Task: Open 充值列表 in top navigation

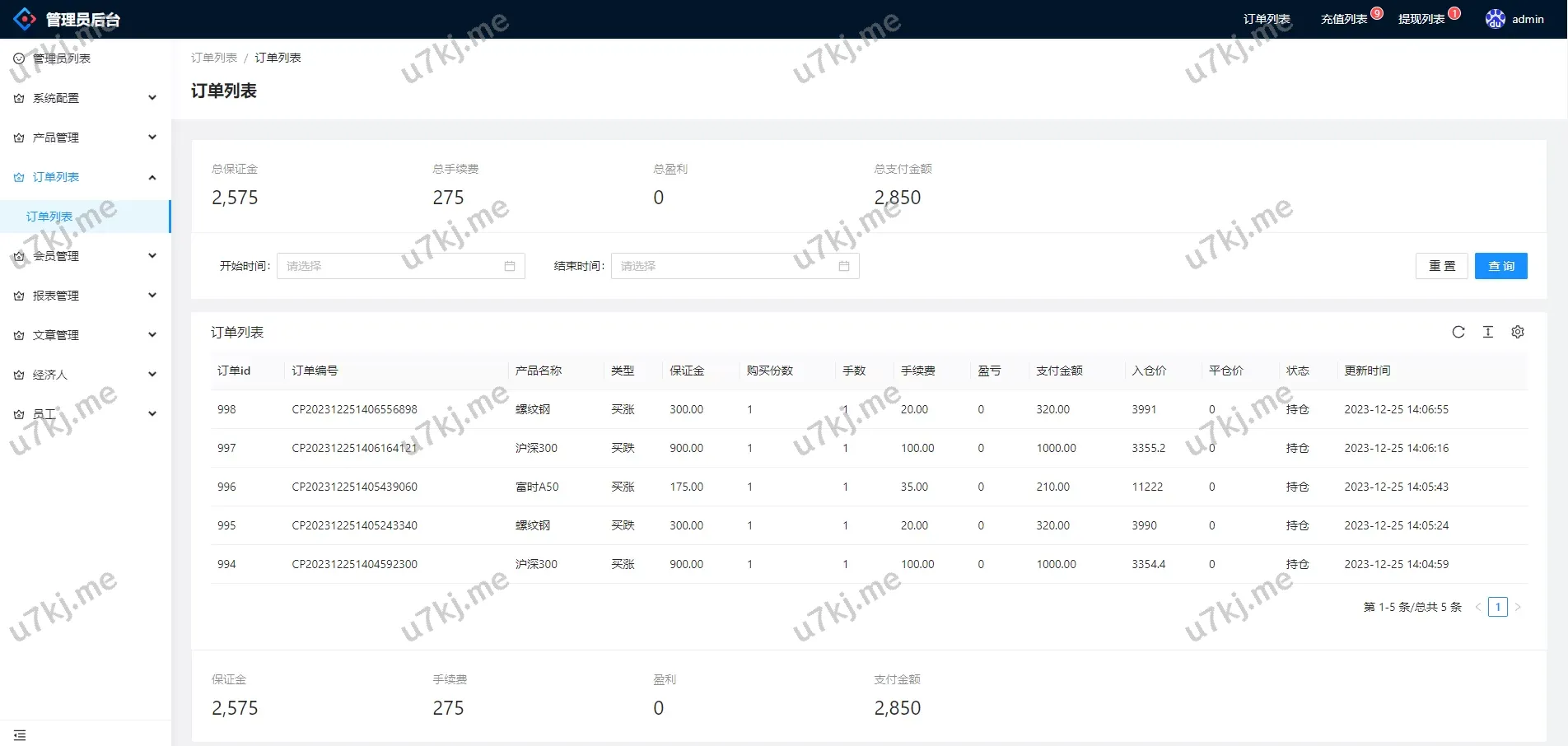Action: point(1343,19)
